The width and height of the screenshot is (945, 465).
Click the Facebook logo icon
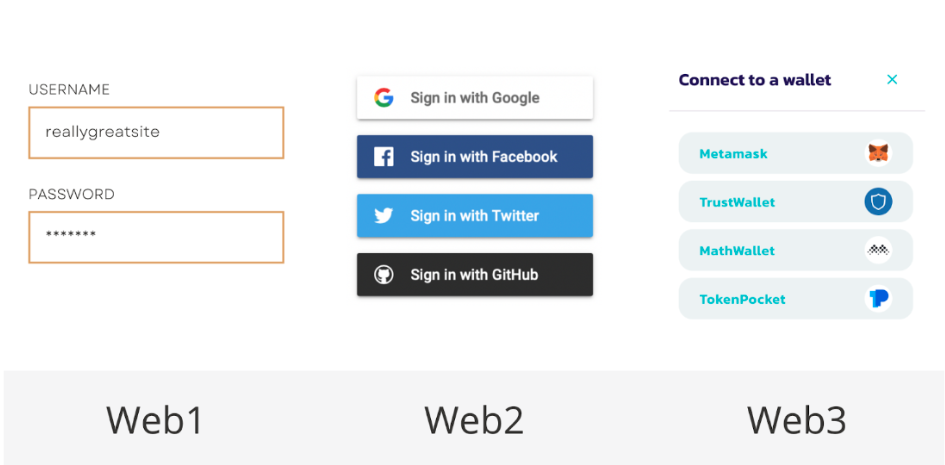(x=383, y=157)
